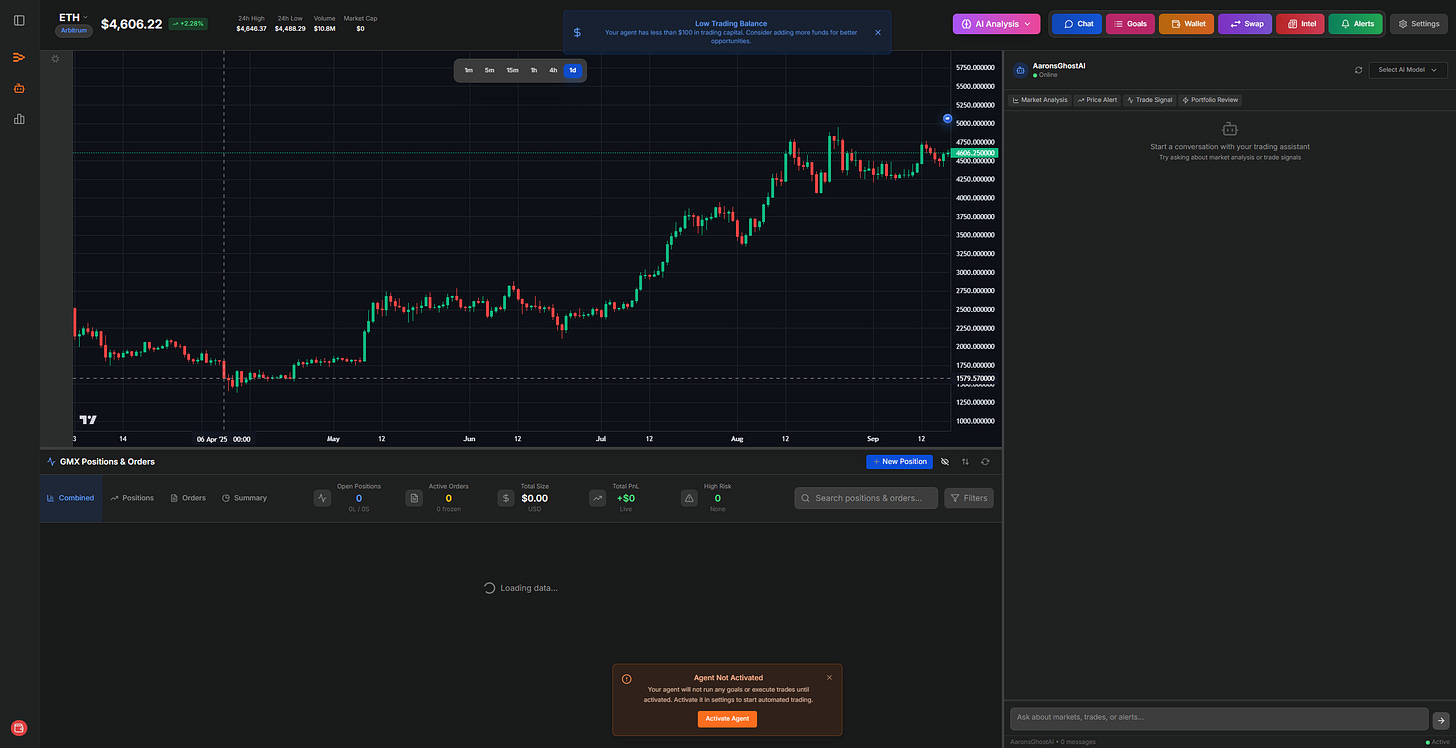1456x748 pixels.
Task: Open the Goals button
Action: pos(1130,23)
